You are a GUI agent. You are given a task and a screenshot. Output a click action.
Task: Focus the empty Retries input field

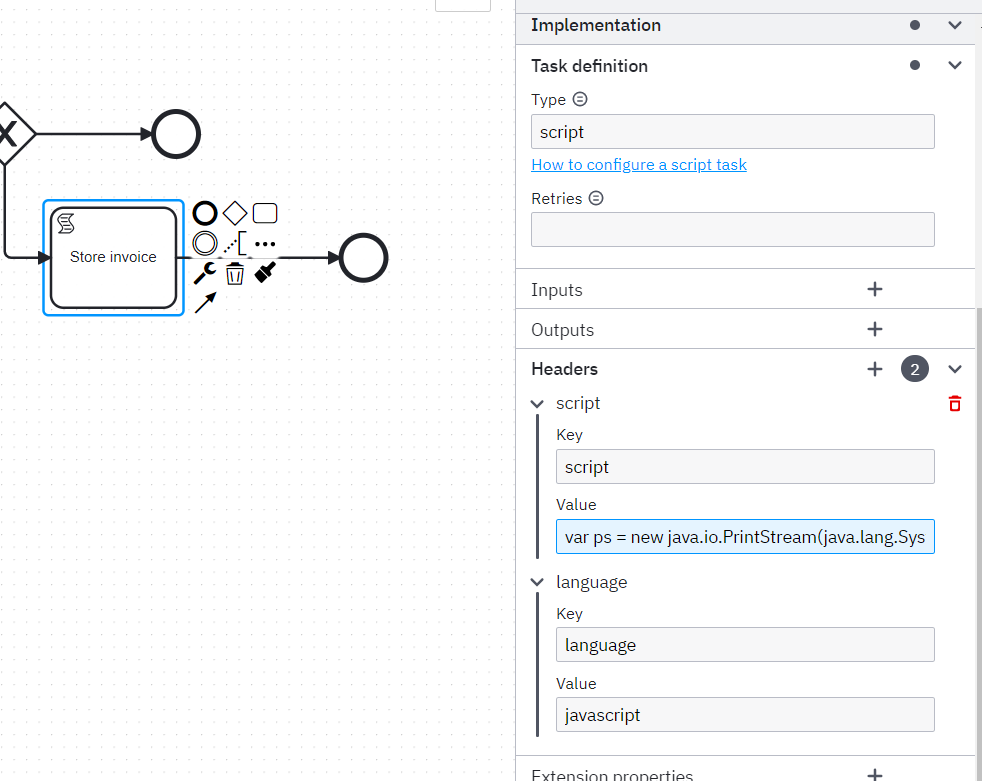coord(733,230)
